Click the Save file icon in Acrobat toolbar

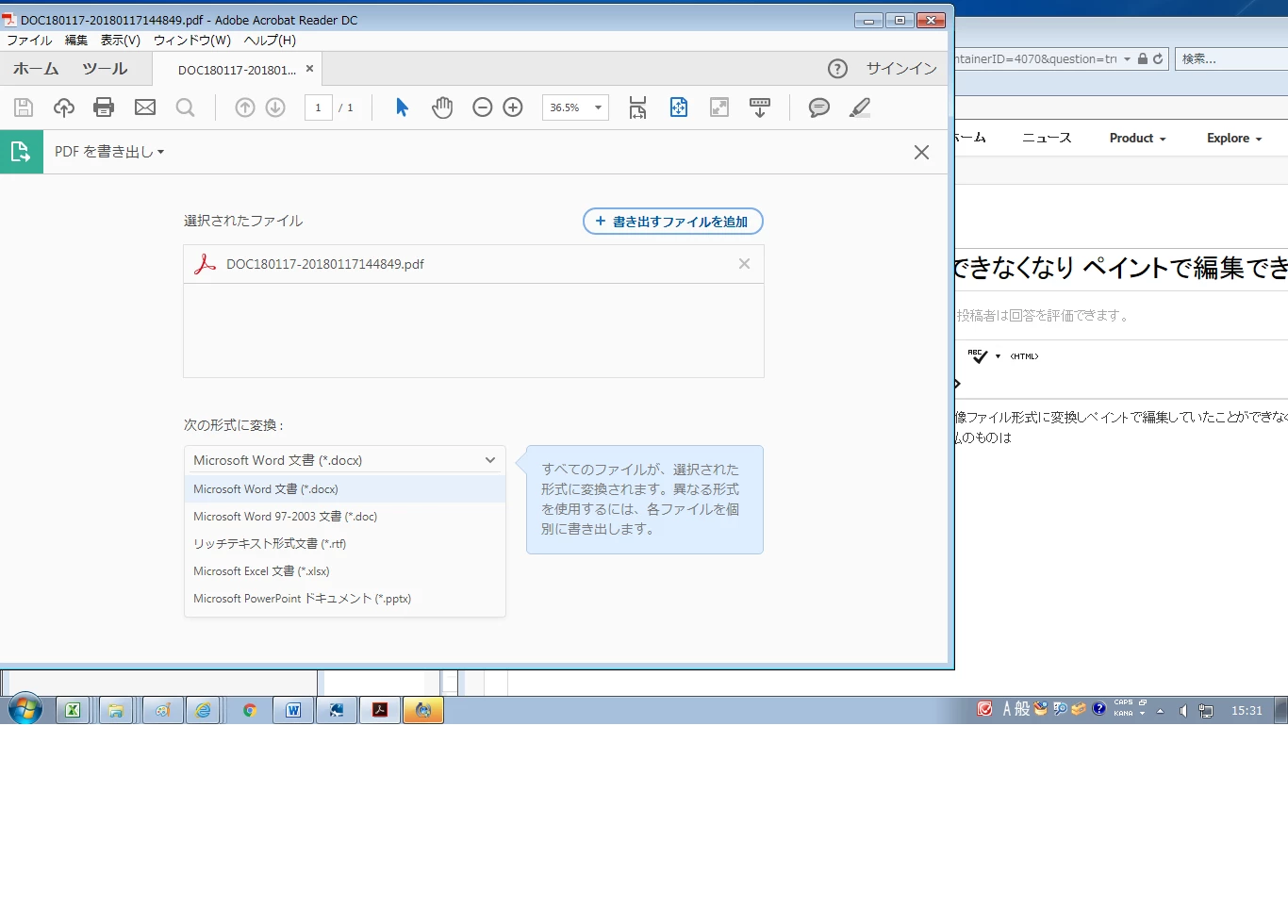click(24, 107)
